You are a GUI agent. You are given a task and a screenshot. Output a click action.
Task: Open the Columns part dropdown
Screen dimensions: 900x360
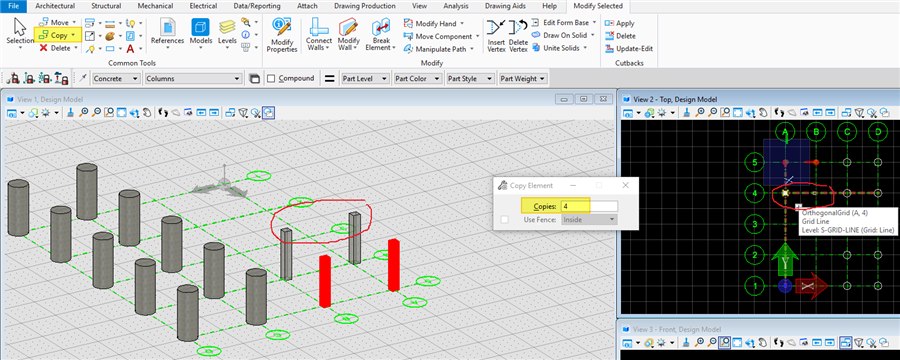tap(193, 79)
